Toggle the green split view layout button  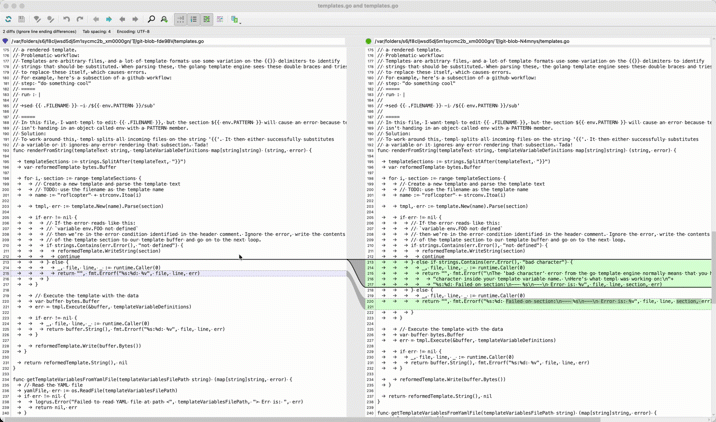coord(207,19)
